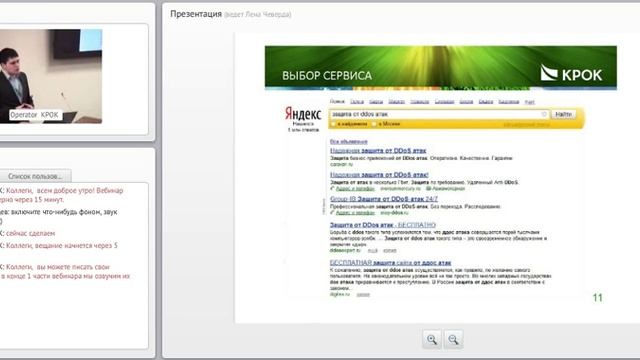The width and height of the screenshot is (640, 360).
Task: Open ad result with Оперативно. Качественно snippet
Action: [x=378, y=151]
